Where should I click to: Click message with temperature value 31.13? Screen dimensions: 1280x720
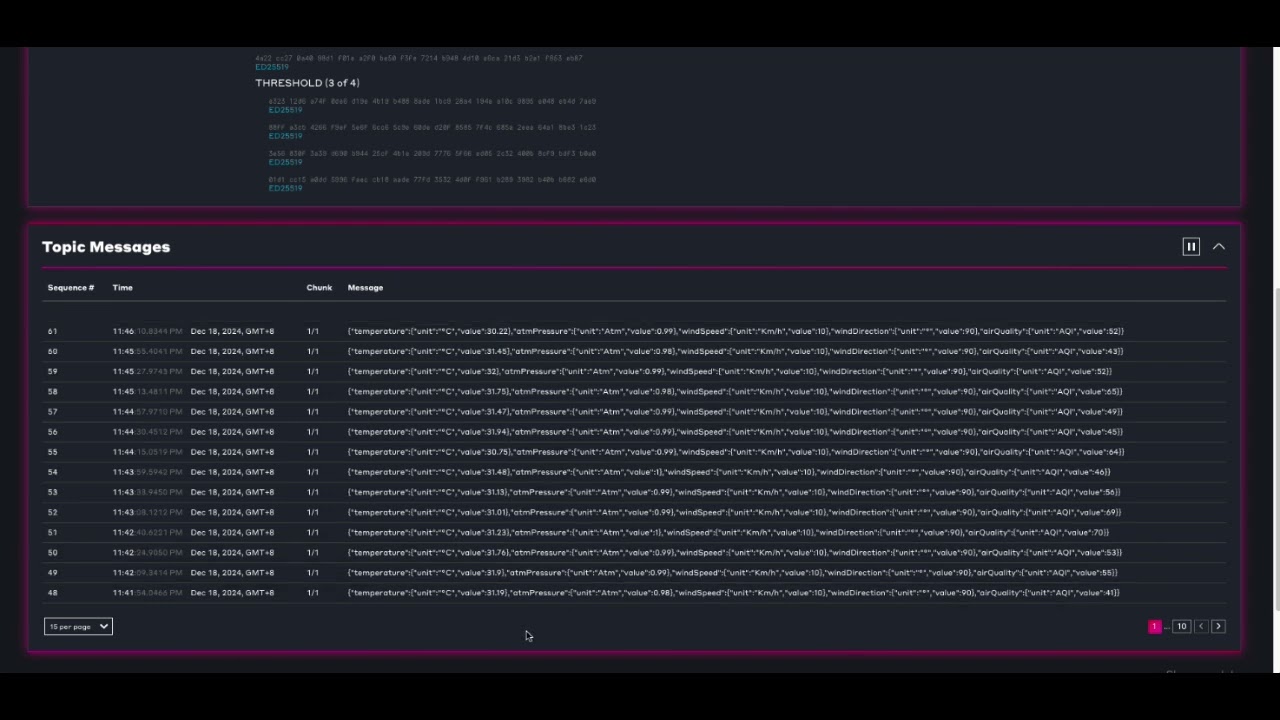(734, 492)
